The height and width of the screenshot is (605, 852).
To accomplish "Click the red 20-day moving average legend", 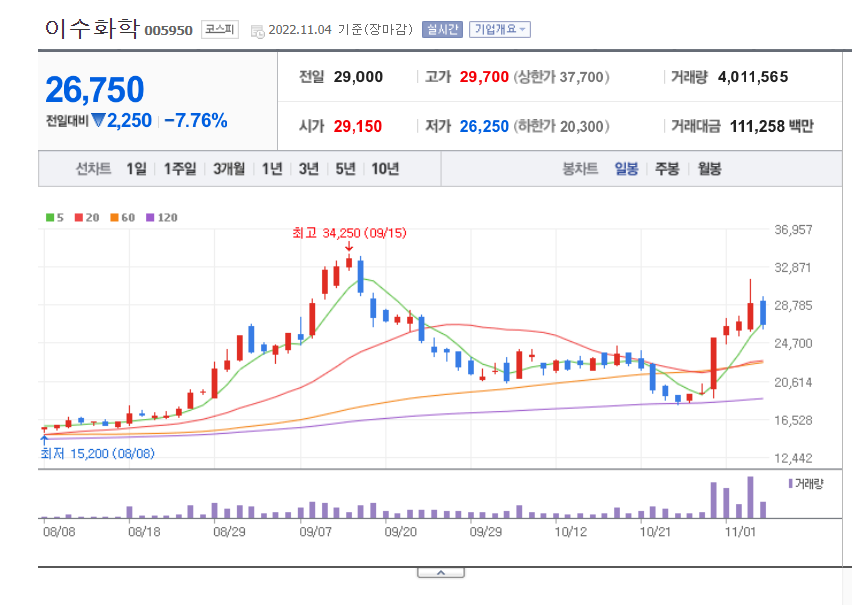I will tap(87, 217).
